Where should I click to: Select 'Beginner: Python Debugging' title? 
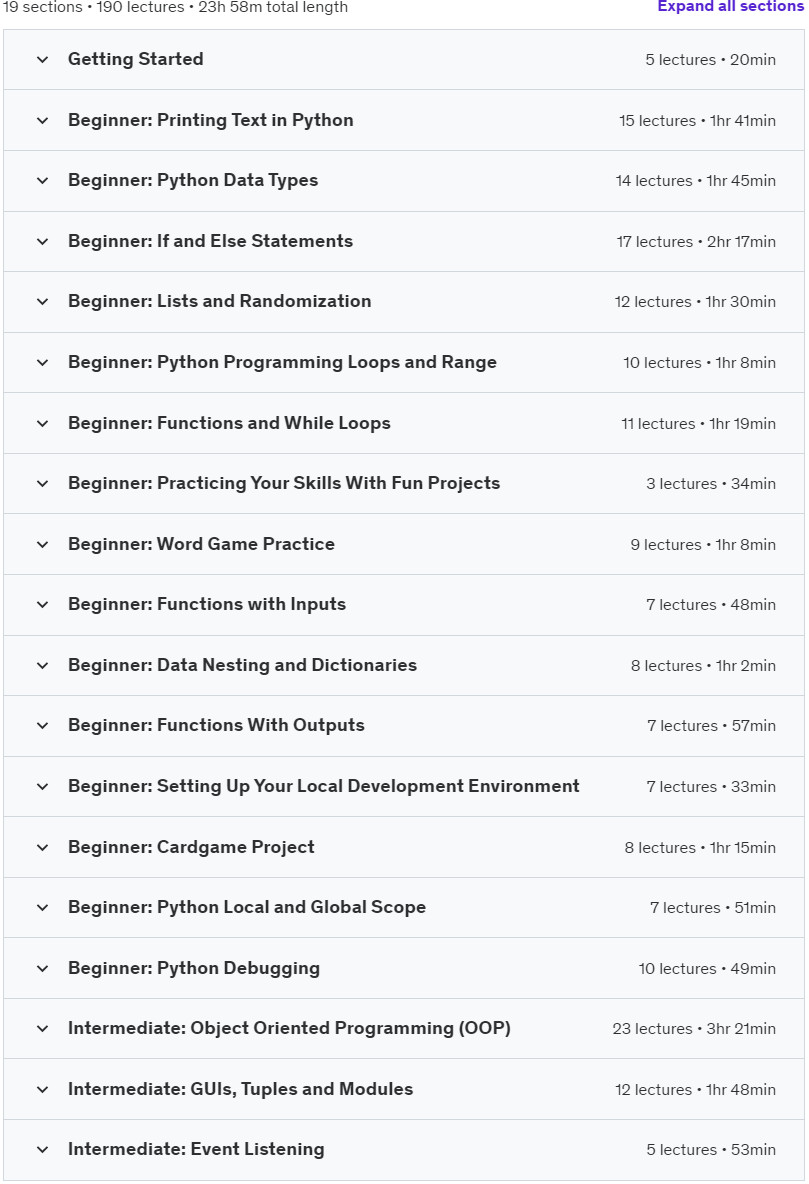pos(194,968)
